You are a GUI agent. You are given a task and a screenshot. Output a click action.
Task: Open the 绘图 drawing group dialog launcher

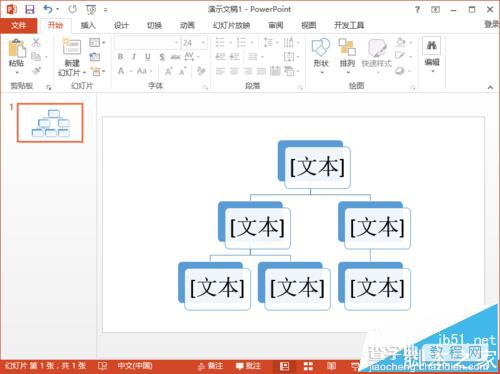(413, 88)
